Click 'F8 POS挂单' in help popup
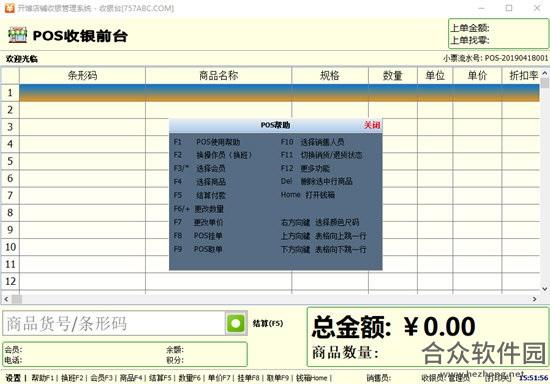This screenshot has width=550, height=384. (198, 236)
